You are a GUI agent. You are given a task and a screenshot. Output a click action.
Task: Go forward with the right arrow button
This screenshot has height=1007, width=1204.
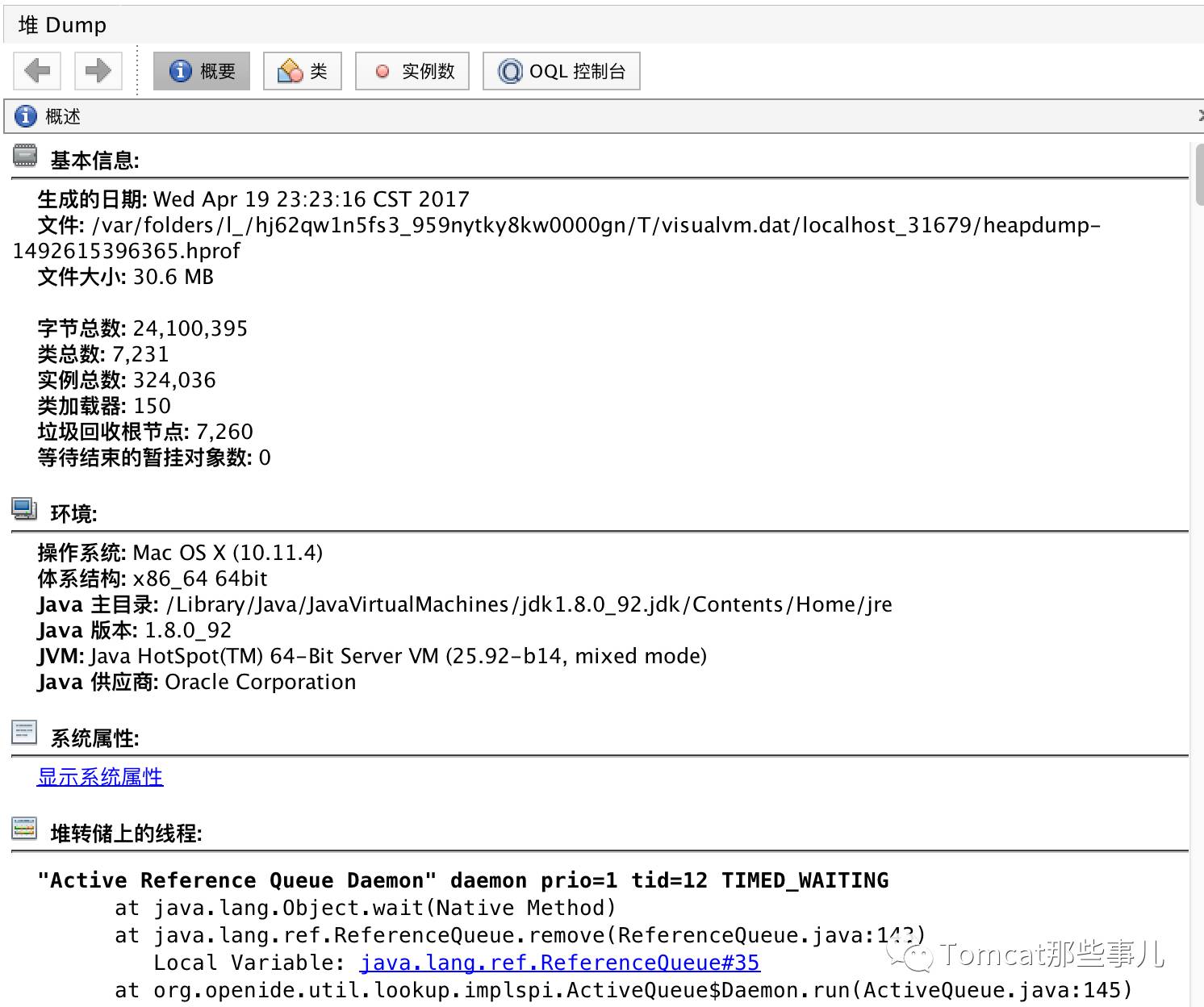98,71
